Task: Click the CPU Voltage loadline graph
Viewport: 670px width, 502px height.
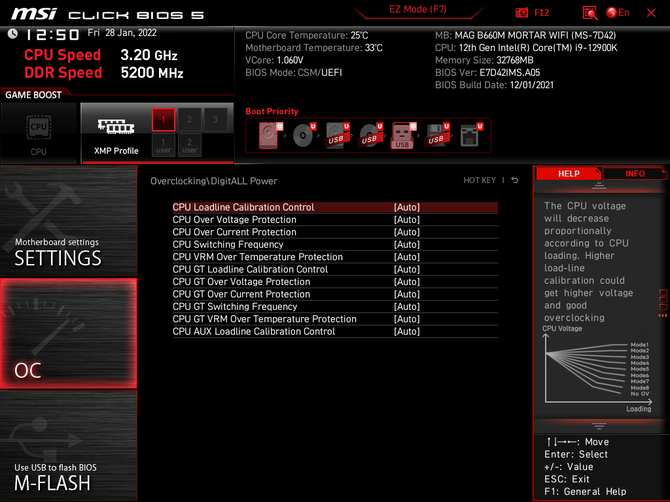Action: coord(597,370)
